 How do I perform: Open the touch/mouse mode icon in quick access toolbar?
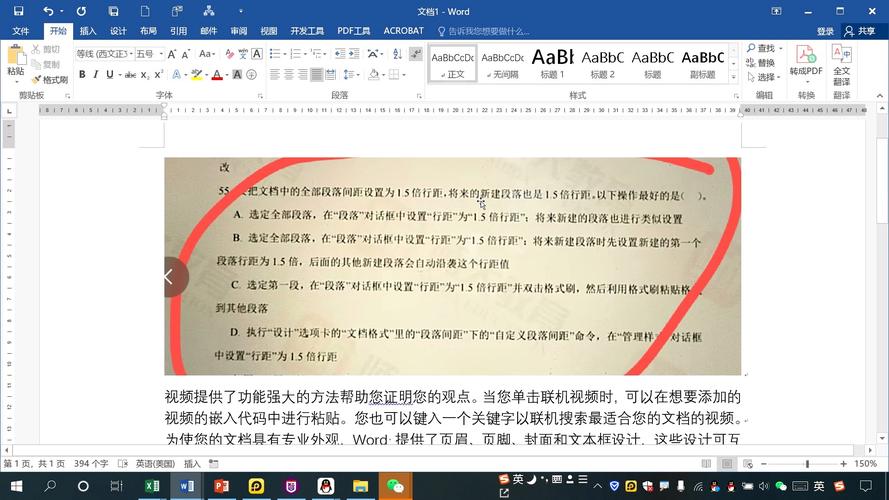[177, 11]
